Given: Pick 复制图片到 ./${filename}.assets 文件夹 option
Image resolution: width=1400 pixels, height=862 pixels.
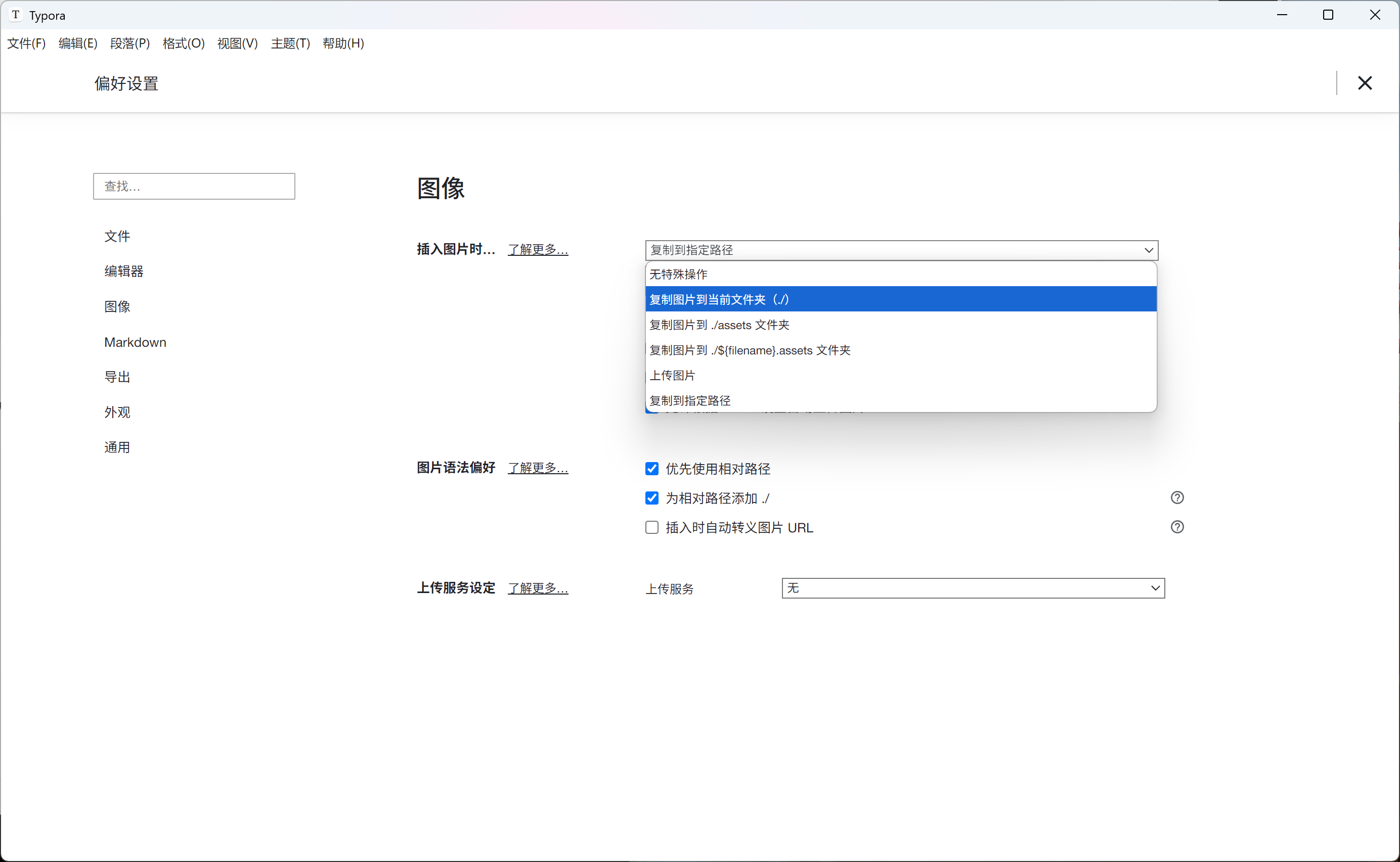Looking at the screenshot, I should 901,350.
